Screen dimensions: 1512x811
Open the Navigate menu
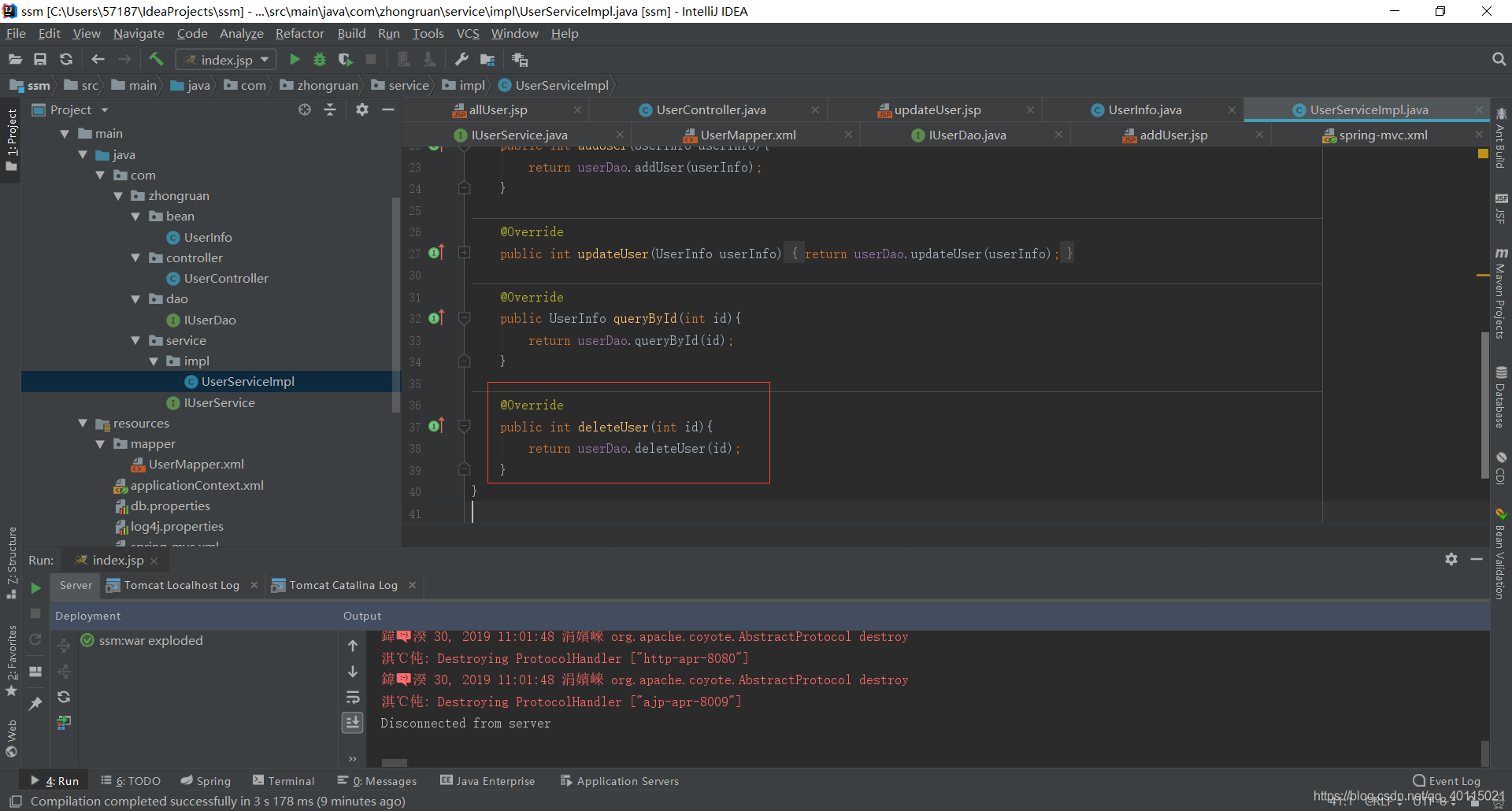click(x=139, y=33)
